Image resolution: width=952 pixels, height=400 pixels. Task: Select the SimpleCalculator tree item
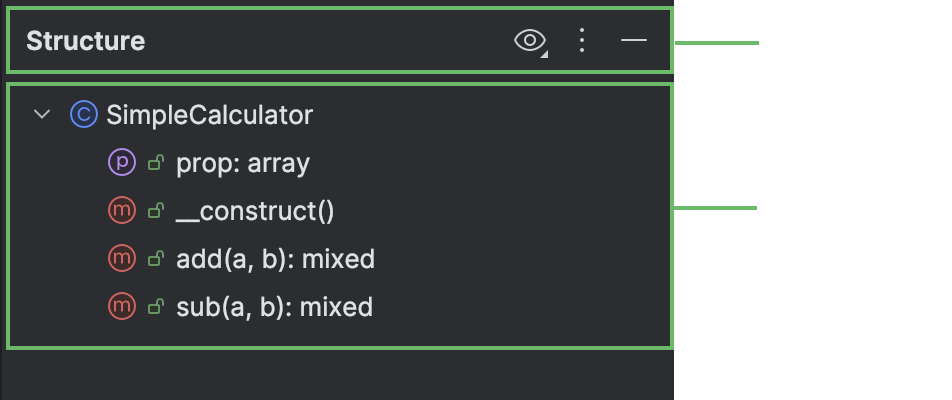point(209,115)
